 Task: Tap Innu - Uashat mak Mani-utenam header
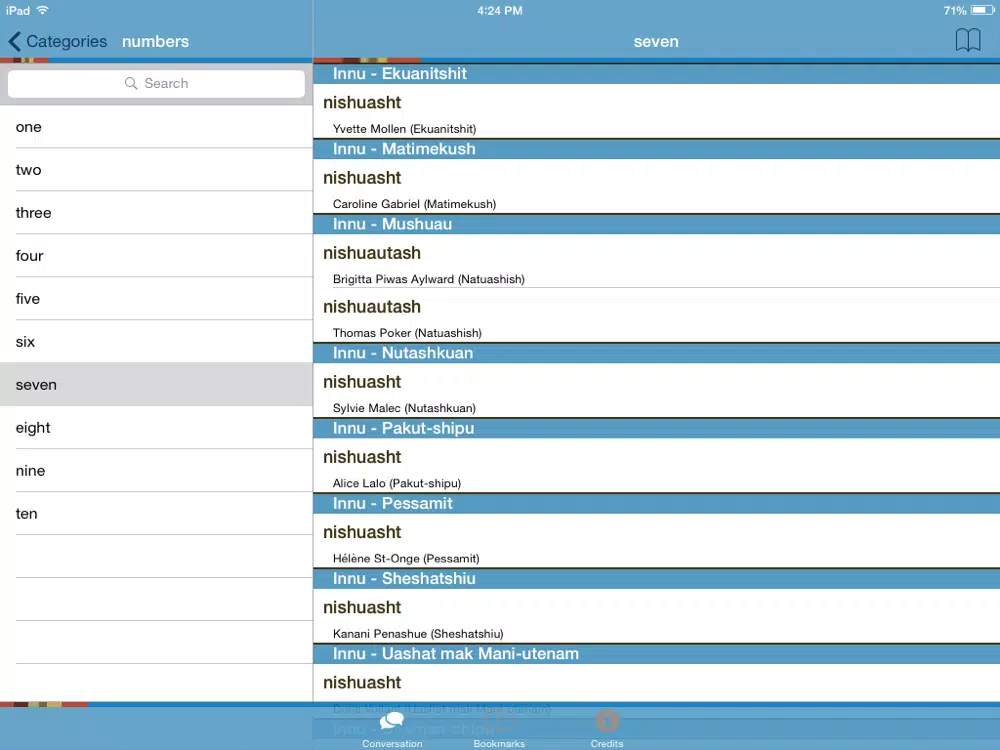tap(656, 654)
